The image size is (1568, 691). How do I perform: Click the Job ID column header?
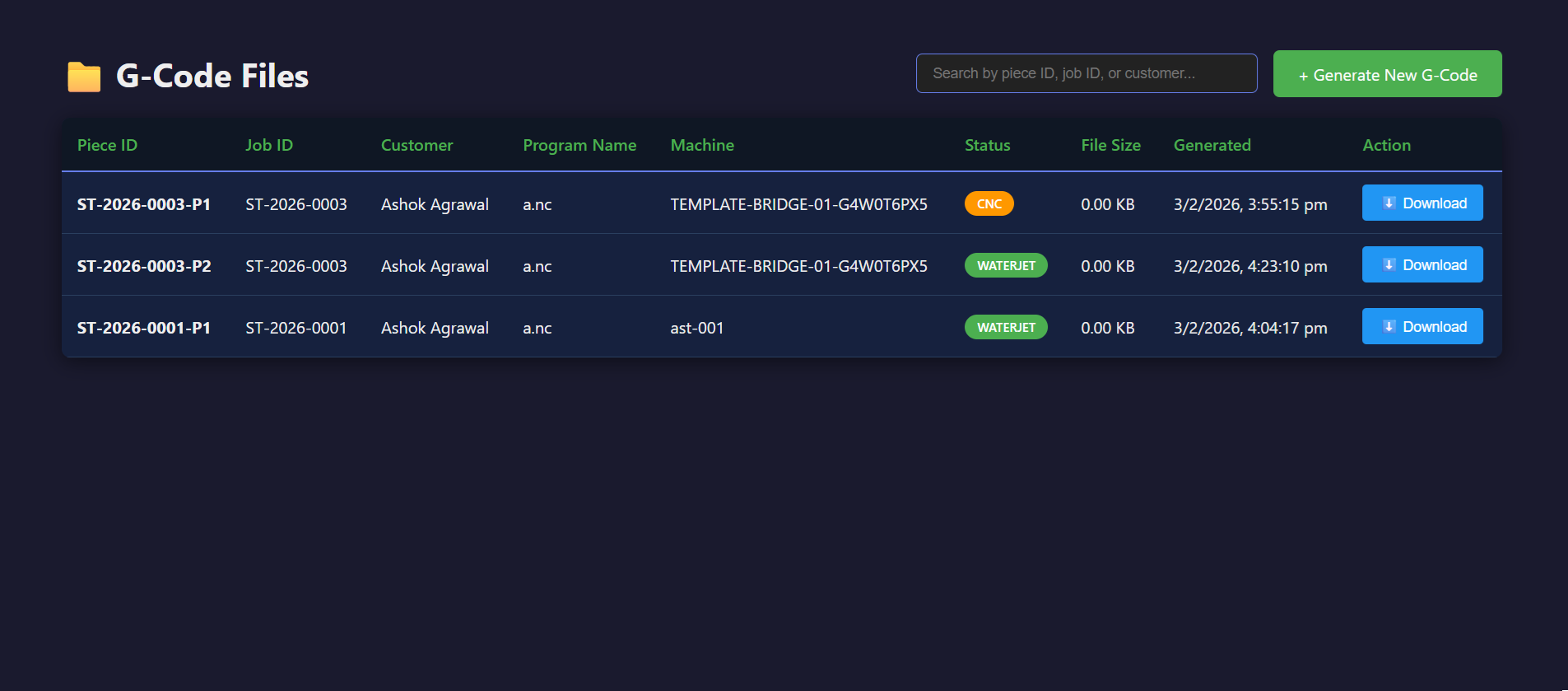tap(269, 145)
